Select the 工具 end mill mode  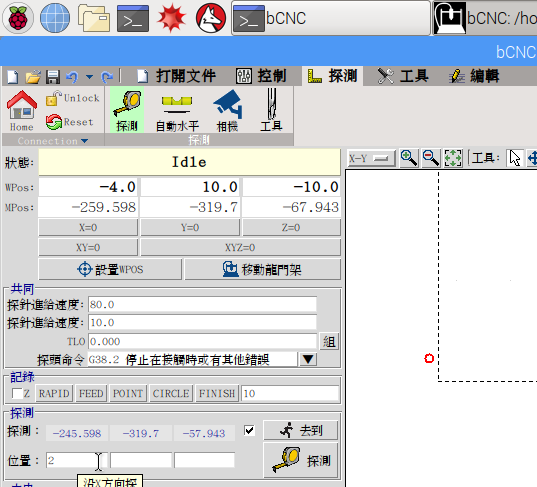tap(271, 110)
